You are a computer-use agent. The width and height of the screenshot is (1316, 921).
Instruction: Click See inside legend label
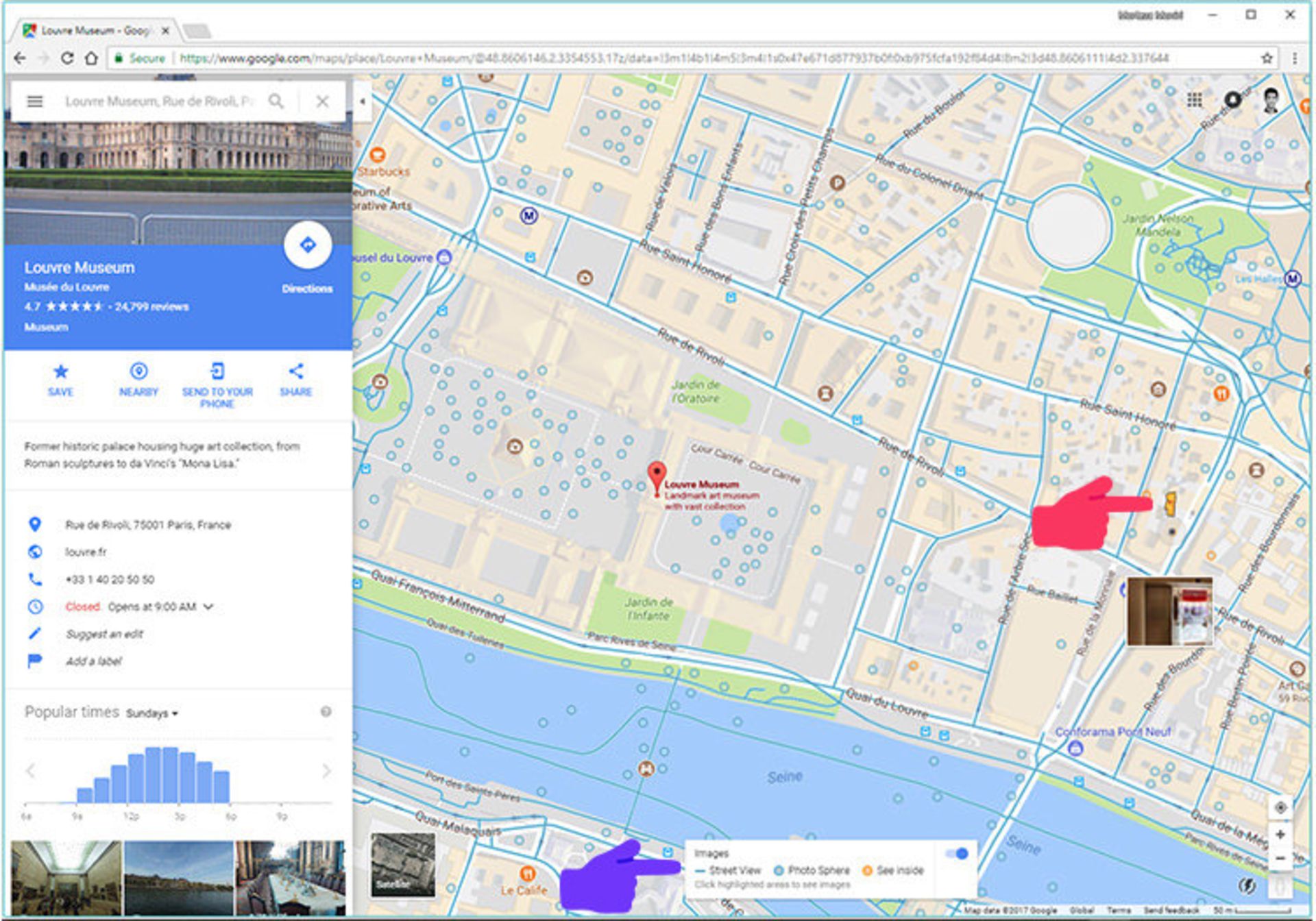point(900,870)
